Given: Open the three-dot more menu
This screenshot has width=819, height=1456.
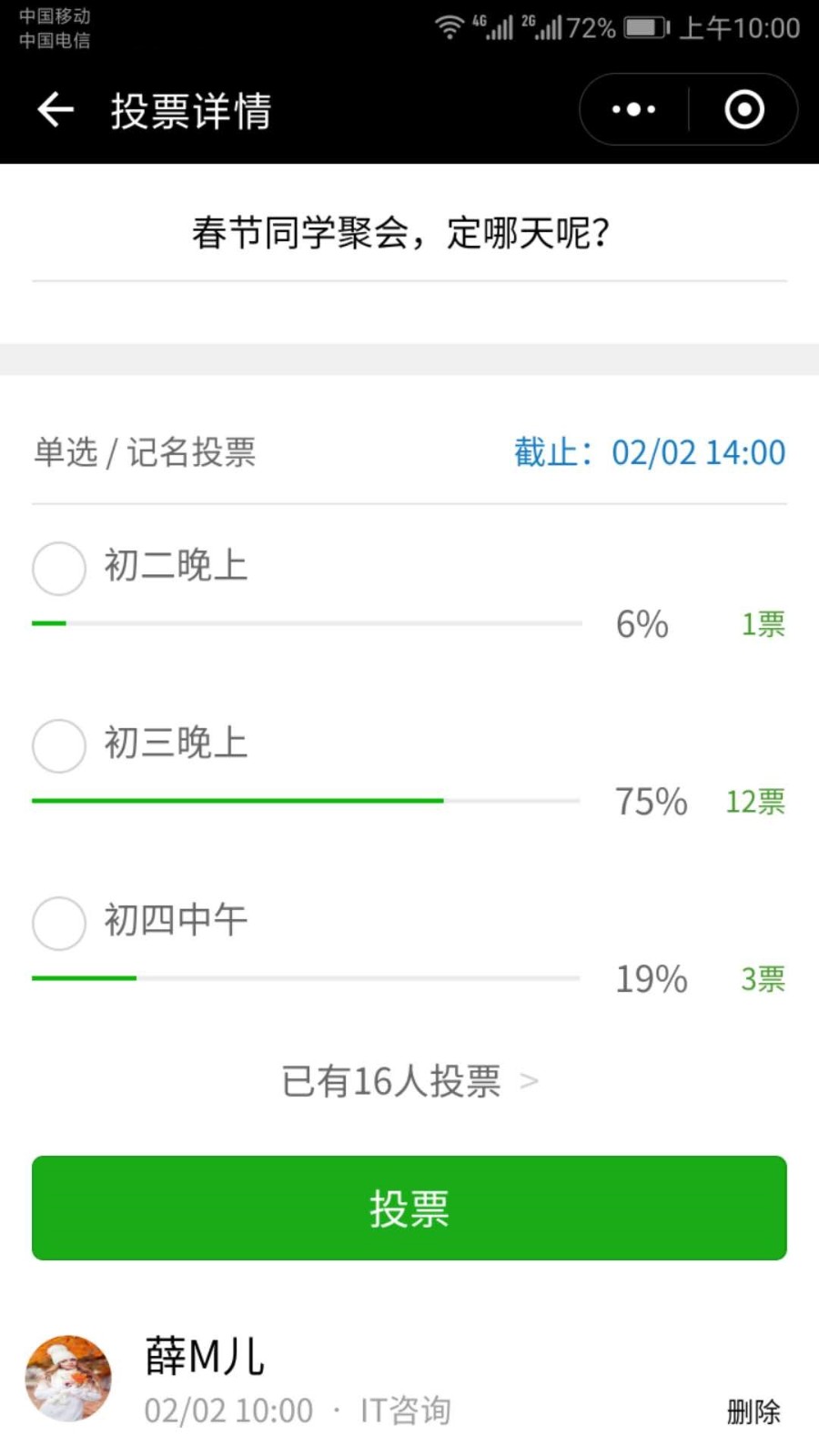Looking at the screenshot, I should click(633, 110).
